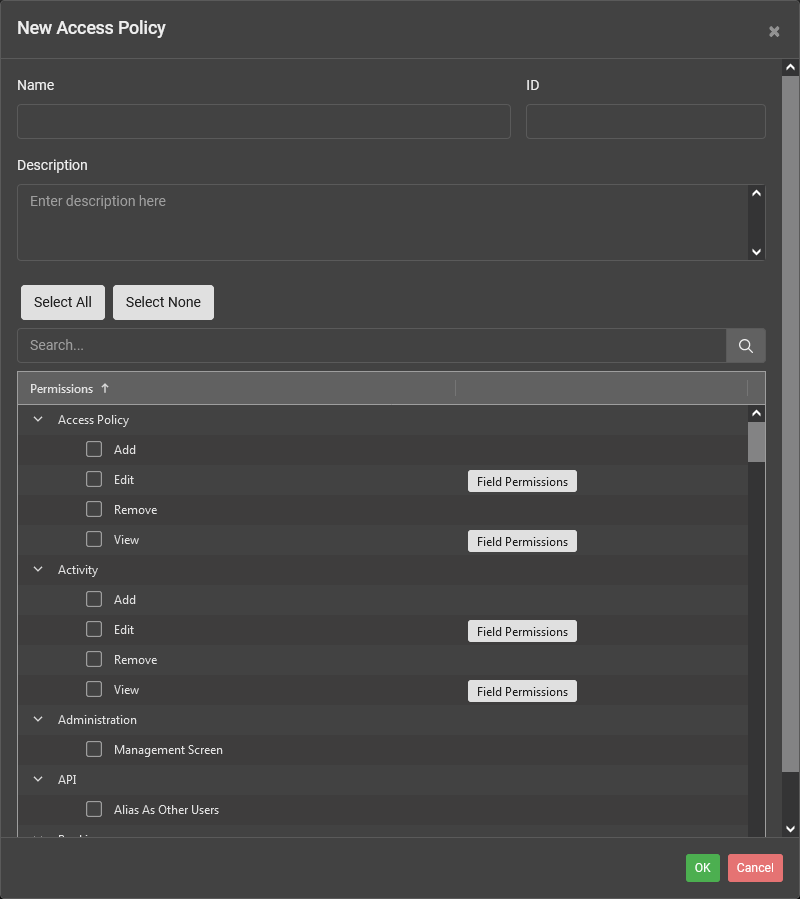Check the Alias As Other Users permission

(94, 809)
